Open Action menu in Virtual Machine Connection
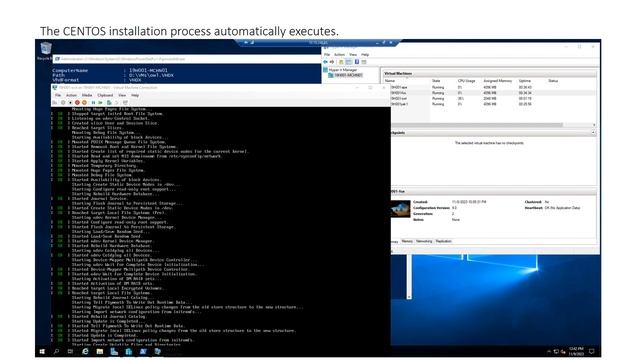The width and height of the screenshot is (640, 360). coord(71,95)
